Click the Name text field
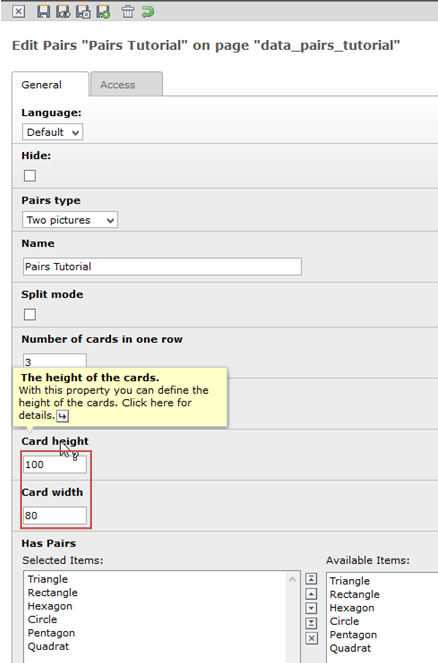This screenshot has height=663, width=438. 162,266
